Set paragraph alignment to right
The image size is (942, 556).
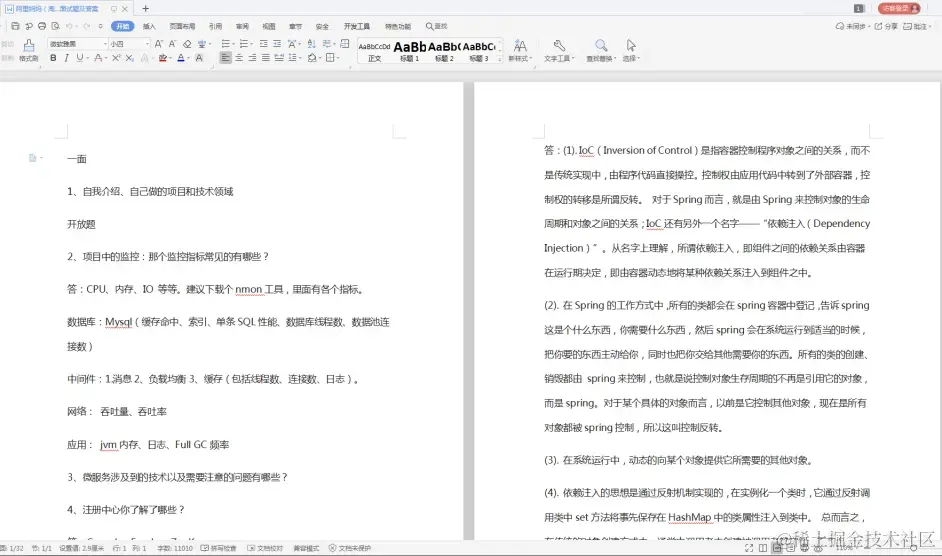(x=252, y=58)
